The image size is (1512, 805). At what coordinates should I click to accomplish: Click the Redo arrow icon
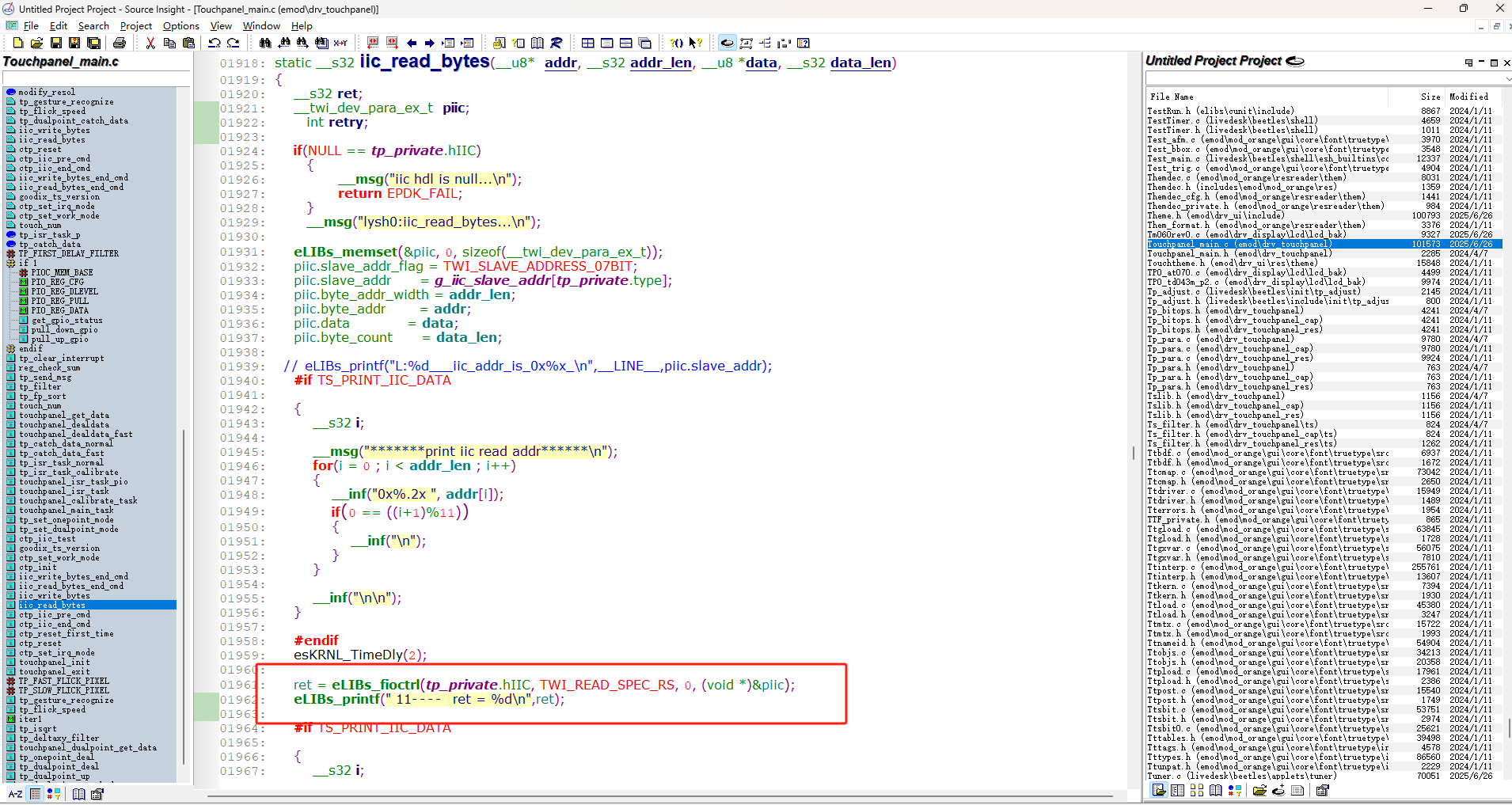click(234, 43)
